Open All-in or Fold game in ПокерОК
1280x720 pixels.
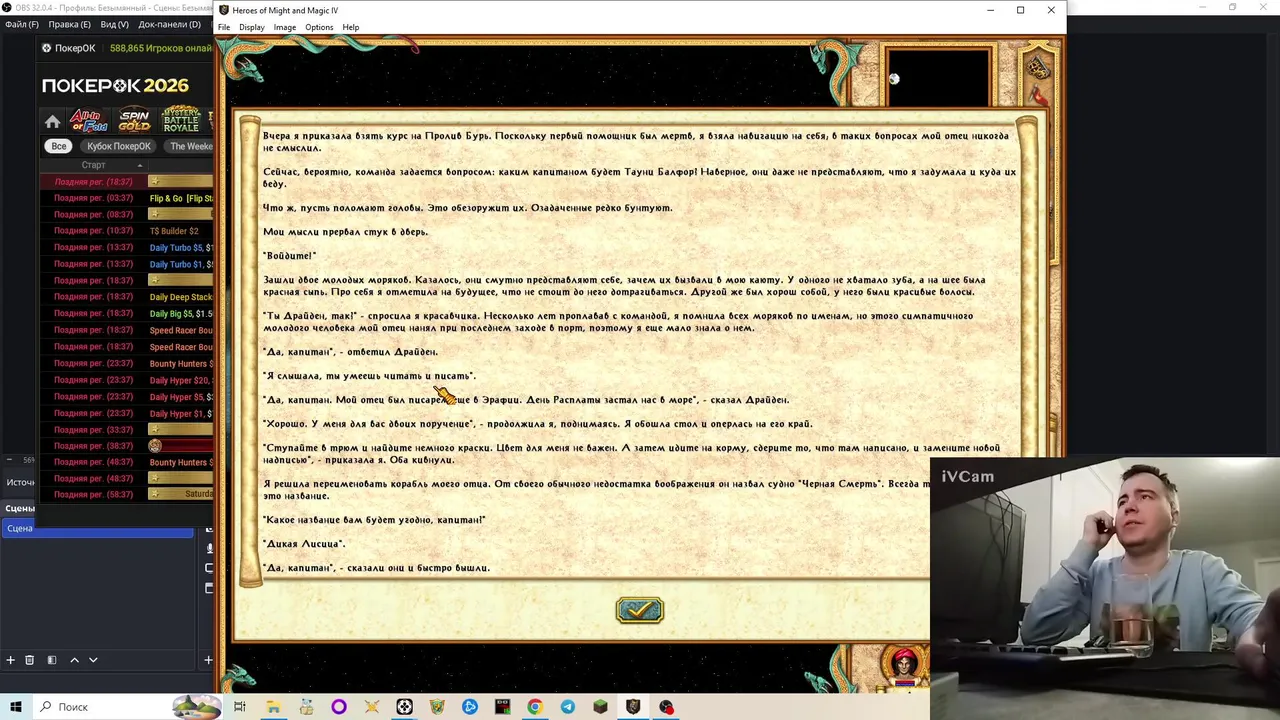(88, 121)
